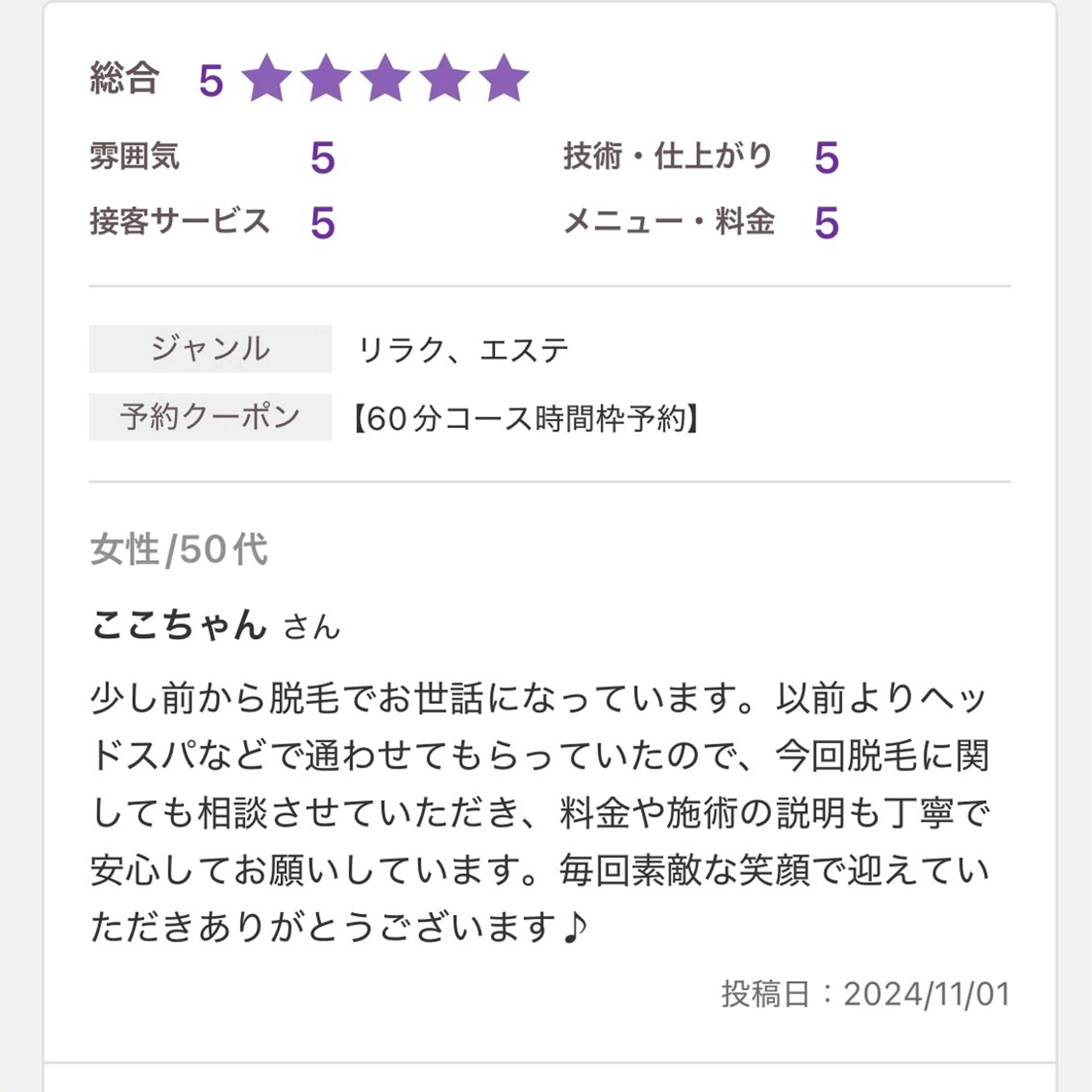1092x1092 pixels.
Task: Click the メニュー・料金 rating label
Action: point(669,221)
